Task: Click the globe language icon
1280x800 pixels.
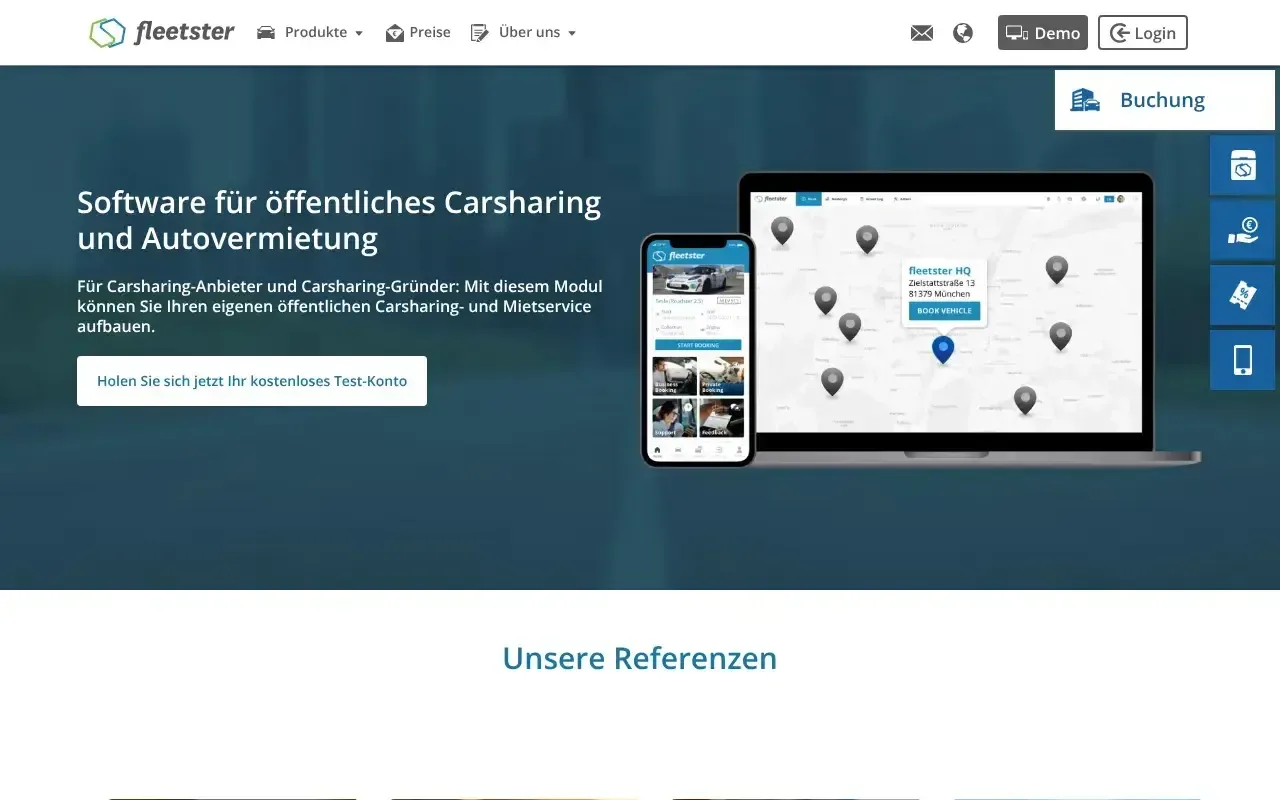Action: tap(963, 33)
